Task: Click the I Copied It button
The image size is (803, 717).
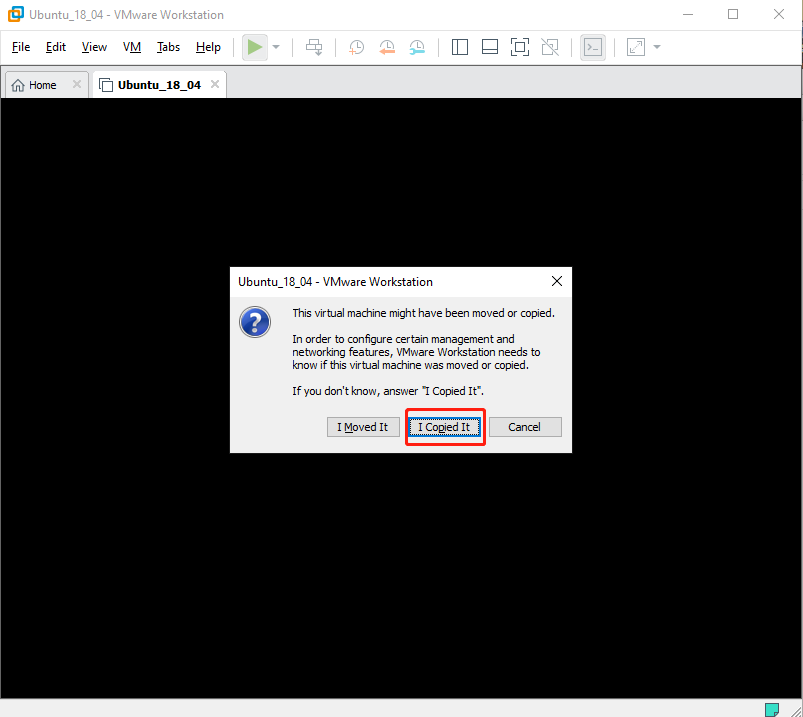Action: coord(445,427)
